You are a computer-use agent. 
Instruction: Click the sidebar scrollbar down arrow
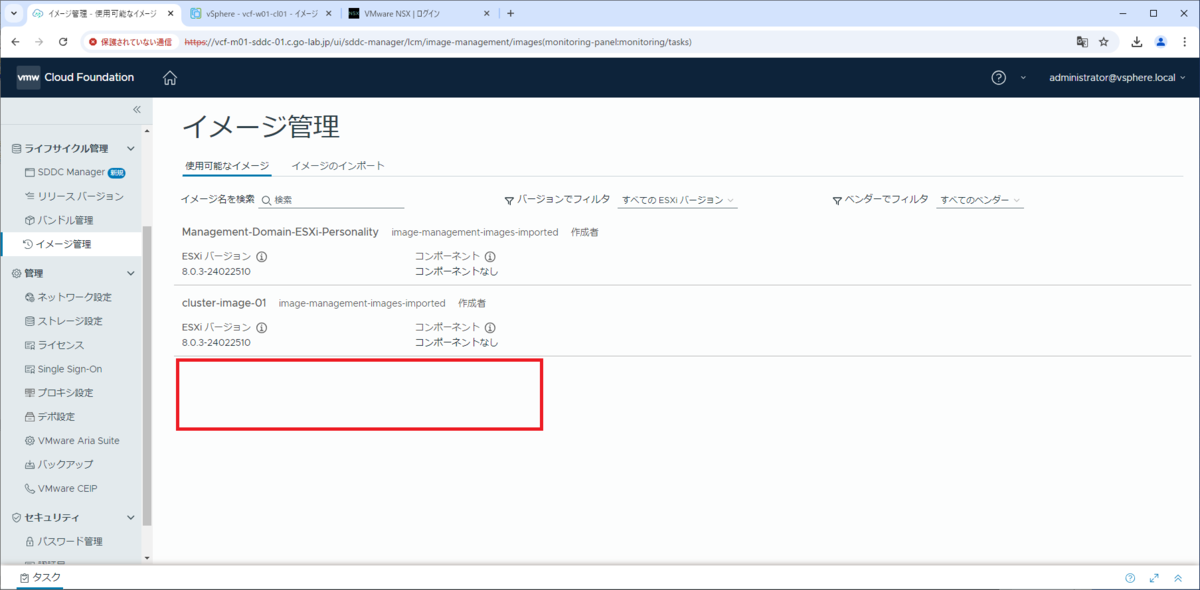[148, 558]
